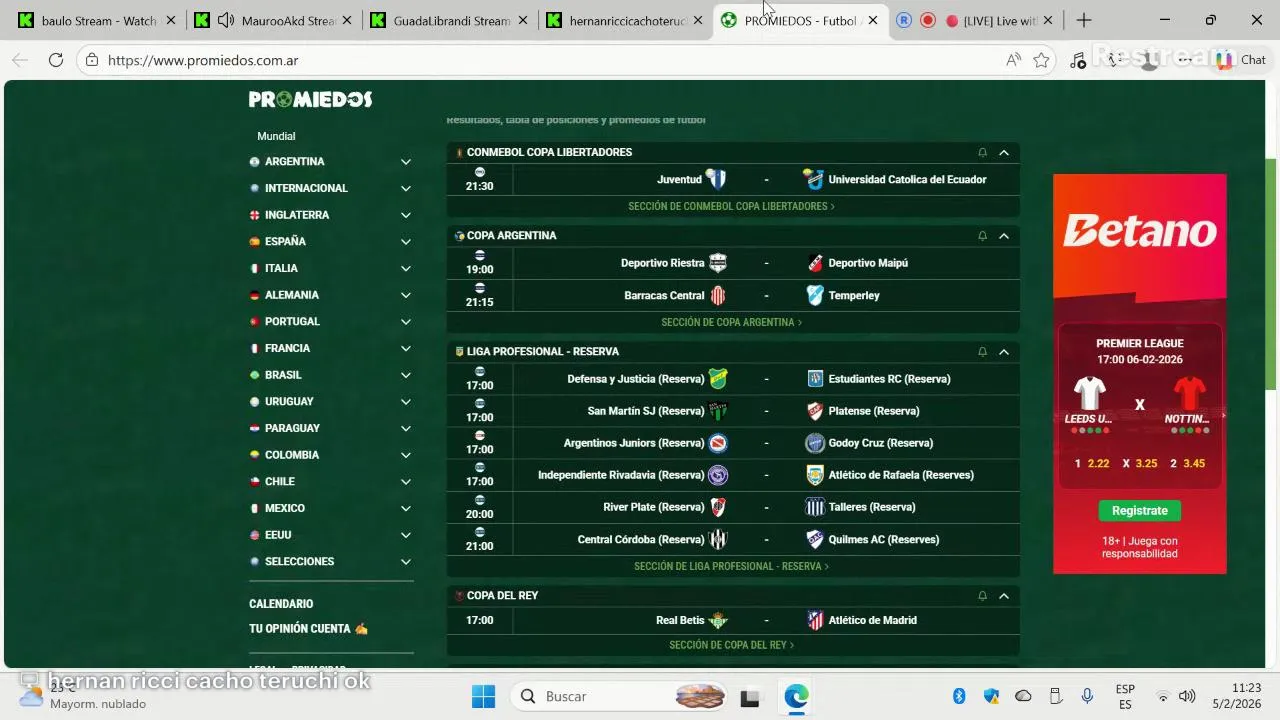Click Real Betis crest
The width and height of the screenshot is (1280, 720).
[718, 620]
